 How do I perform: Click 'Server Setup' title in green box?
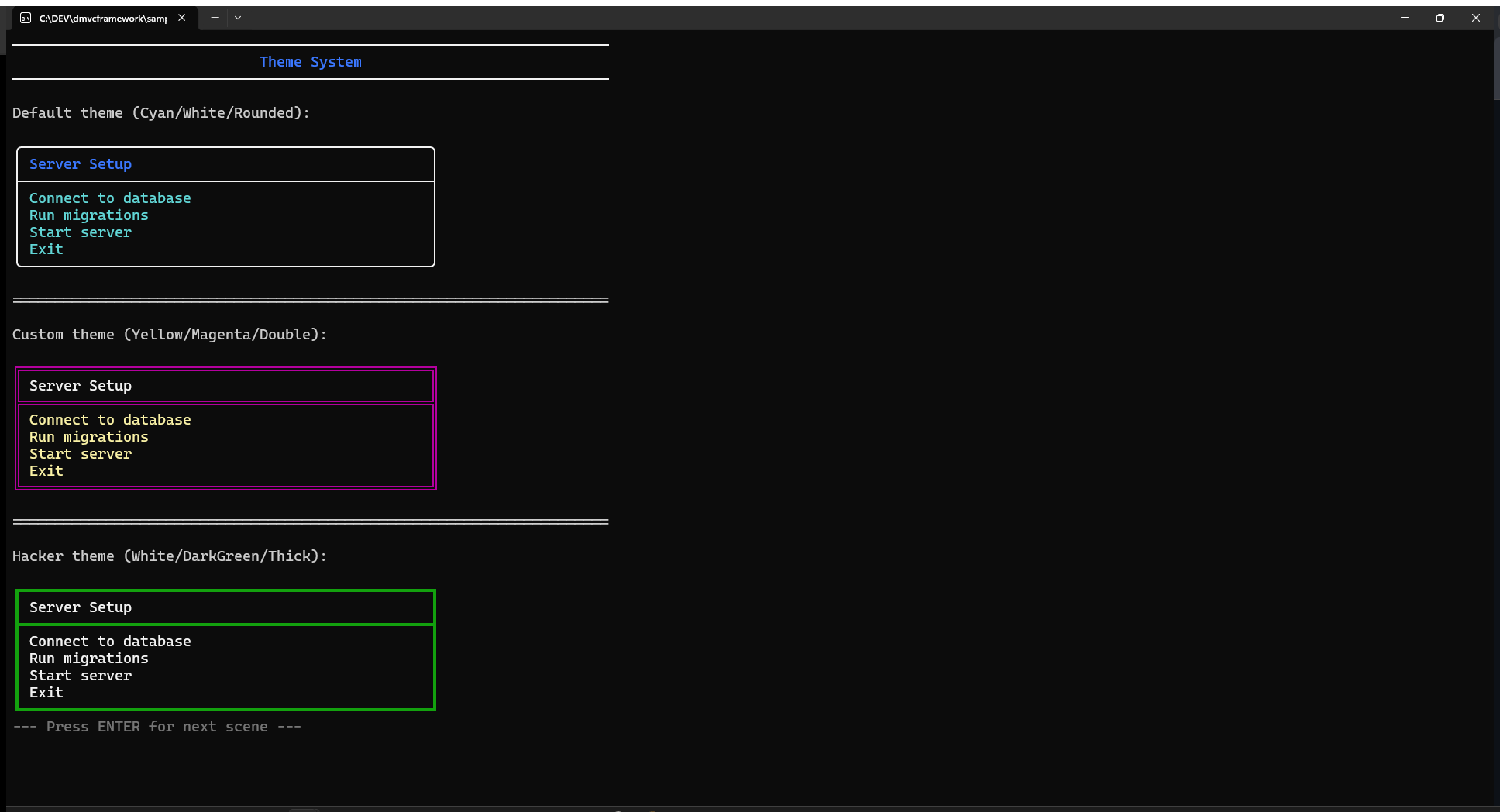81,607
